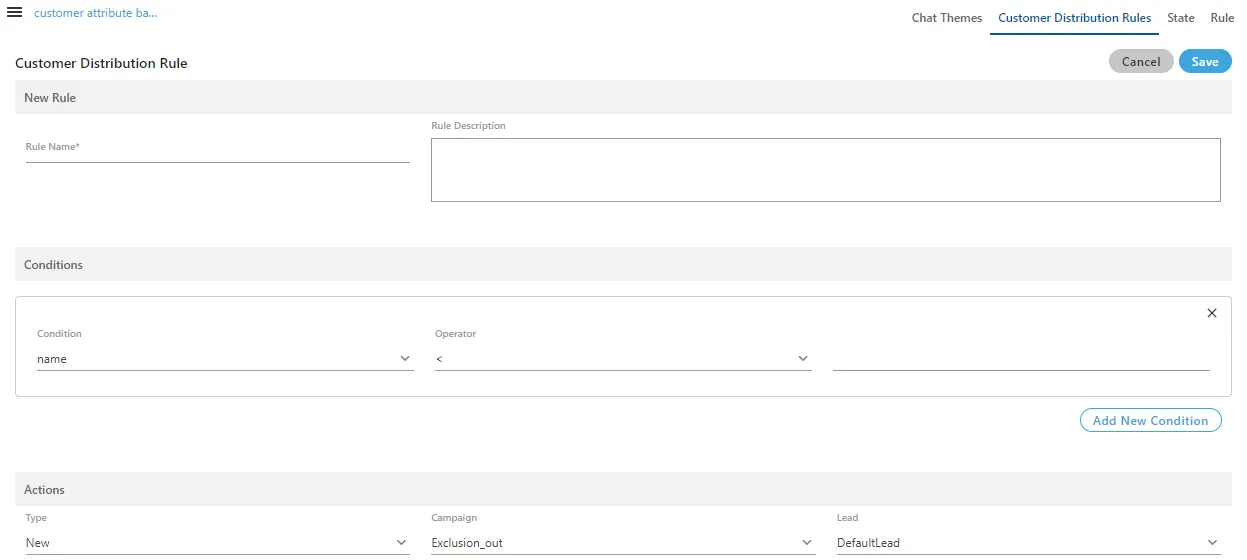Go to the State tab
The image size is (1247, 560).
(x=1181, y=18)
